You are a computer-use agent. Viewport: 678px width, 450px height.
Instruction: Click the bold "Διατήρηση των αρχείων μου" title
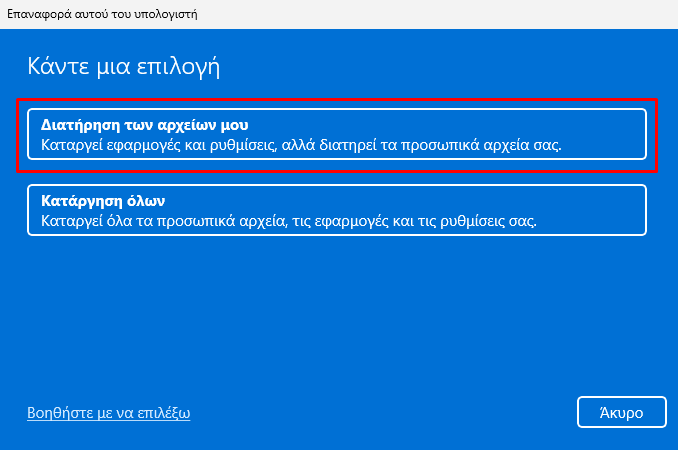(x=144, y=125)
